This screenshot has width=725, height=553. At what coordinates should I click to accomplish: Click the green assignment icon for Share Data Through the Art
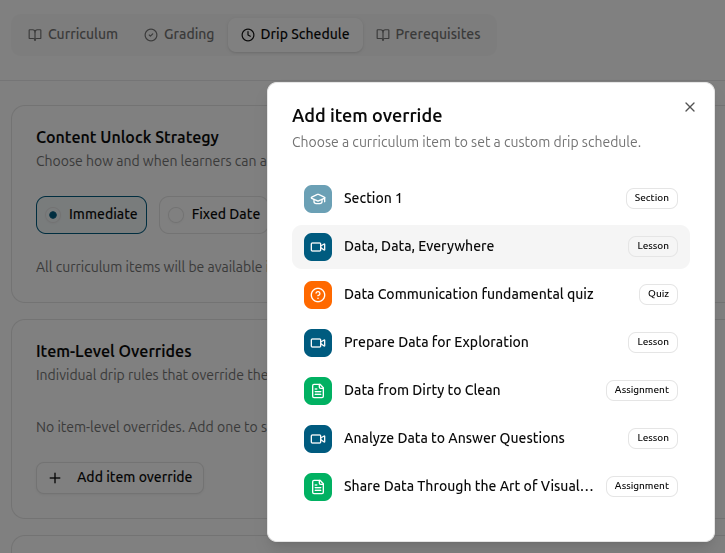(318, 487)
